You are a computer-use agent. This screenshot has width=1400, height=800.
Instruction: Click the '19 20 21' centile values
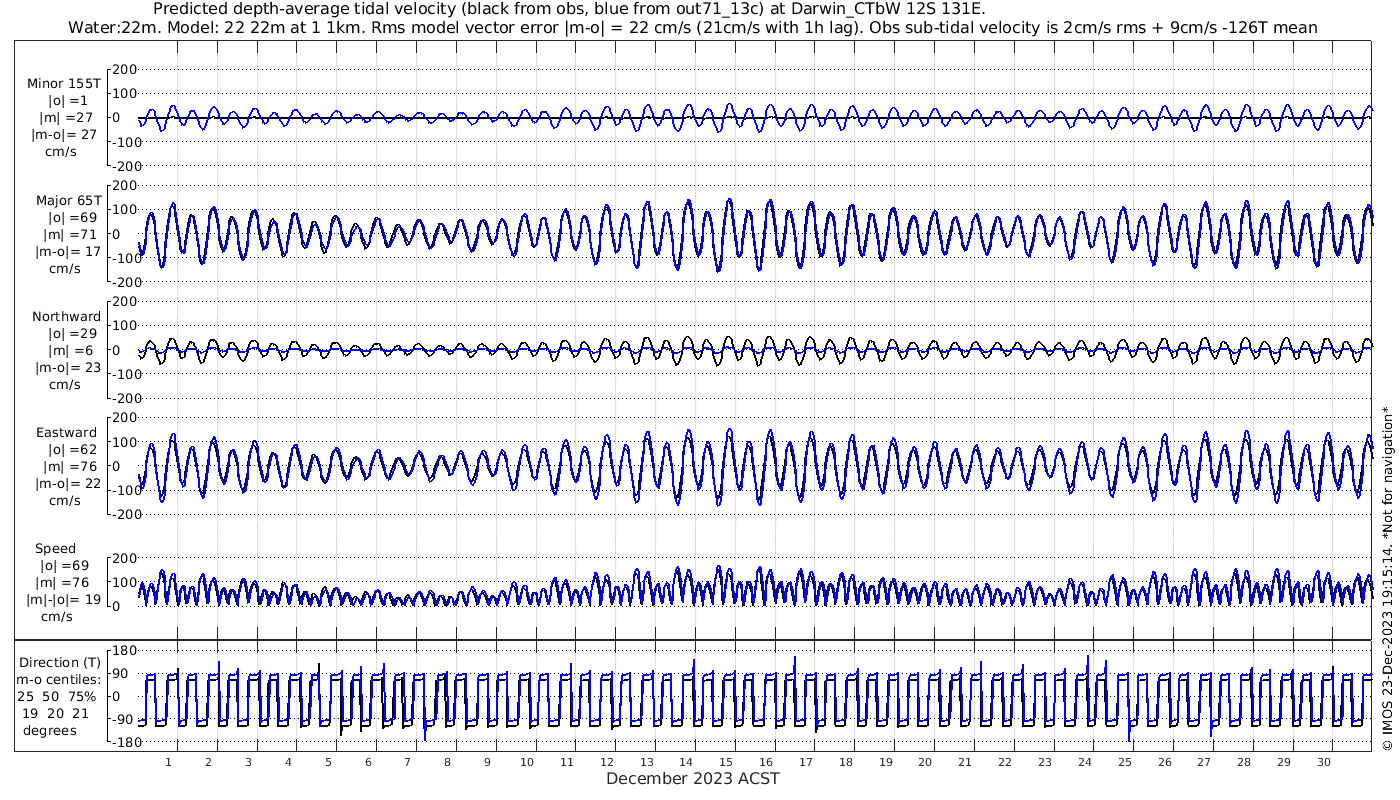[56, 713]
